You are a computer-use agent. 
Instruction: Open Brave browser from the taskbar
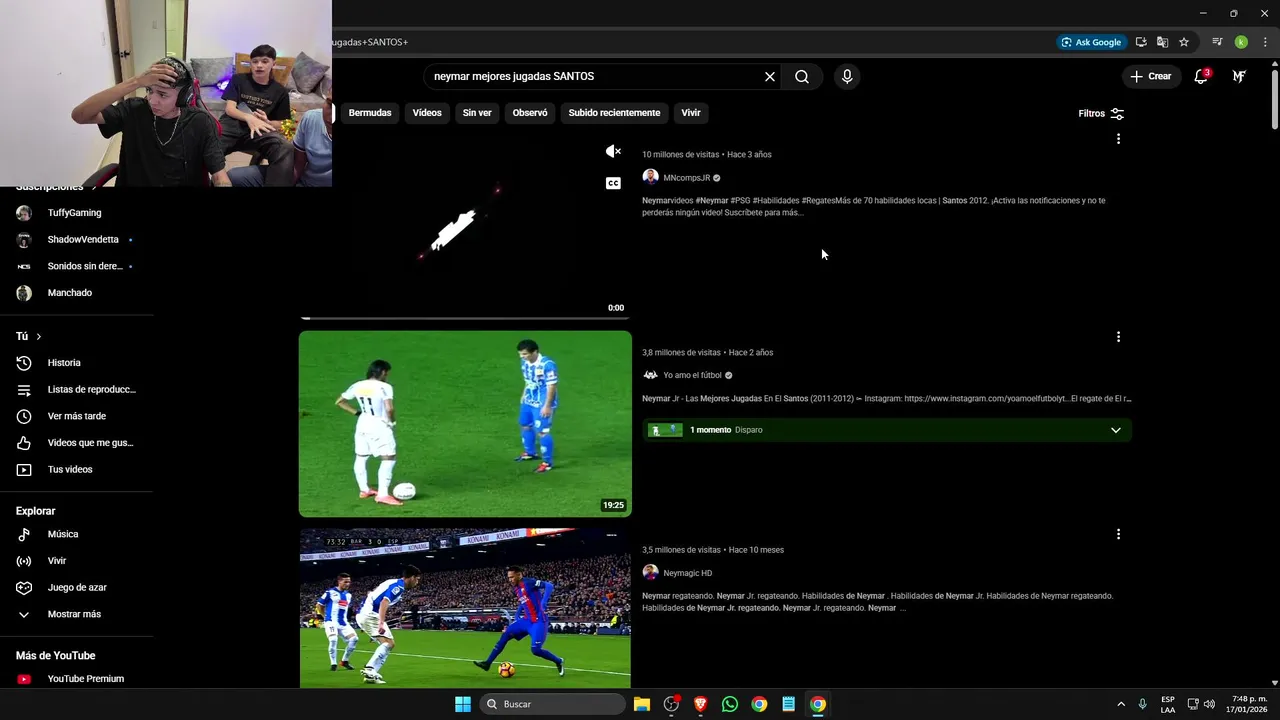click(x=701, y=704)
